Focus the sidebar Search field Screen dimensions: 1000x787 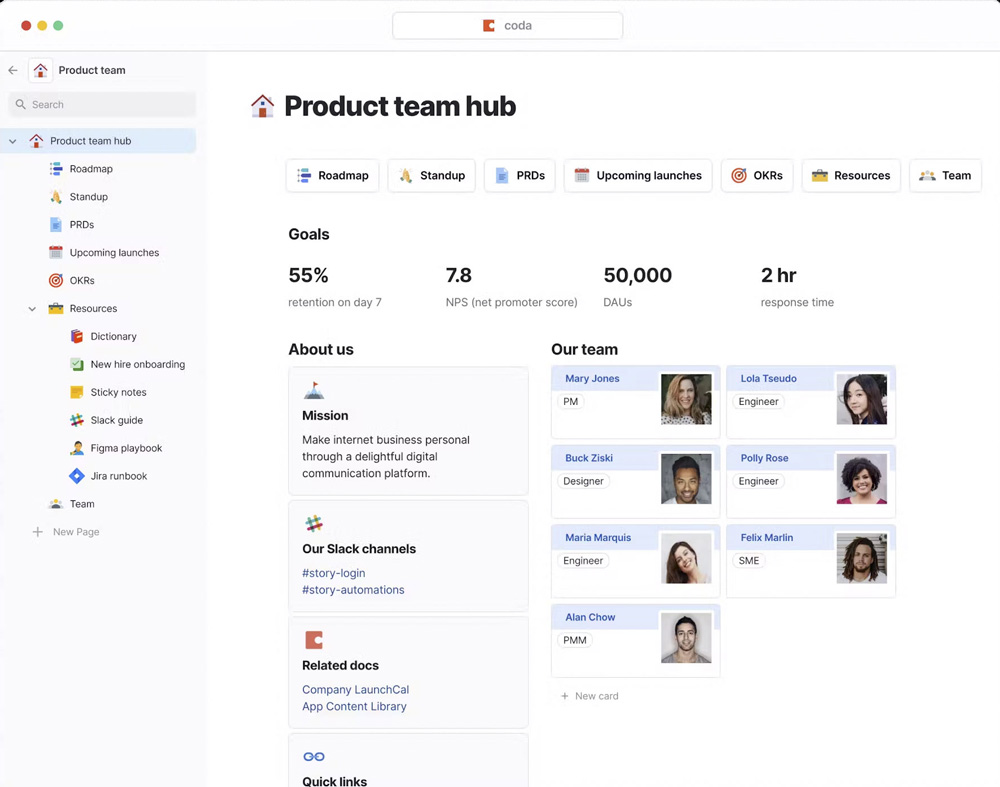[x=102, y=105]
